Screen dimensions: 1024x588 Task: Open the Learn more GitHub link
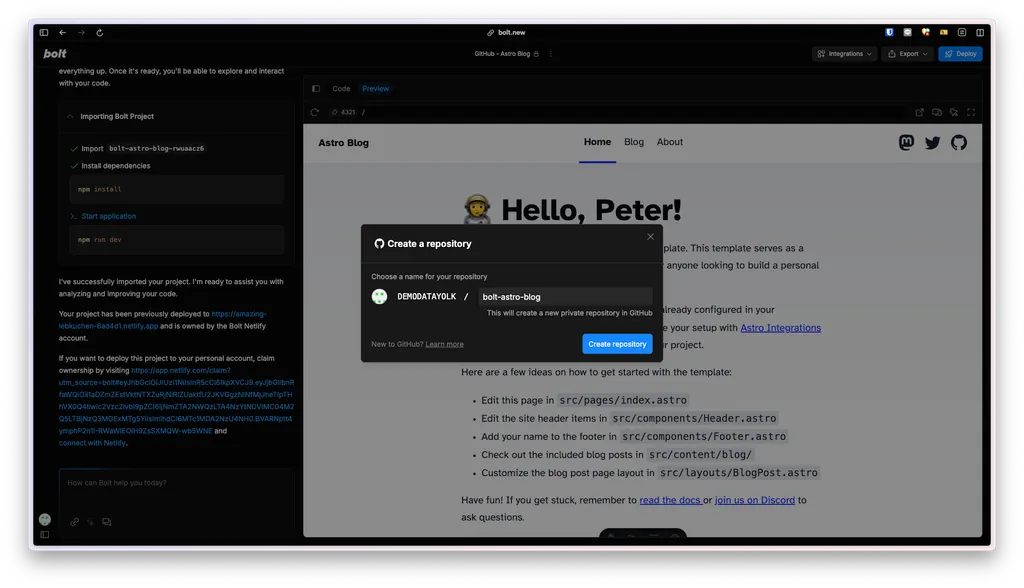[x=445, y=344]
